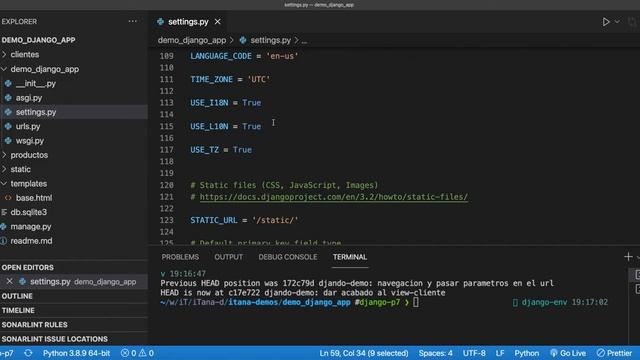Collapse the demo_django_app folder
The image size is (640, 360).
pyautogui.click(x=44, y=69)
